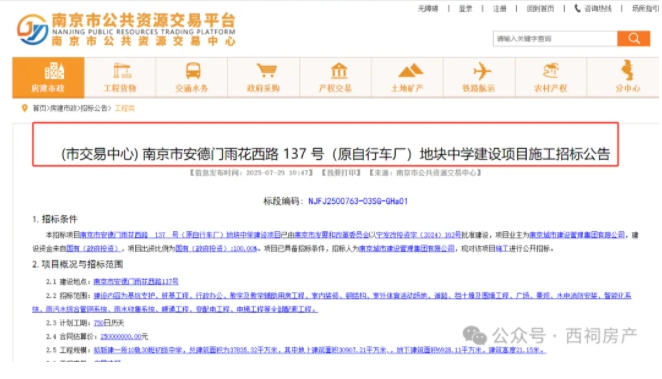The height and width of the screenshot is (379, 662).
Task: Open the 无障碍 accessibility link
Action: point(428,8)
